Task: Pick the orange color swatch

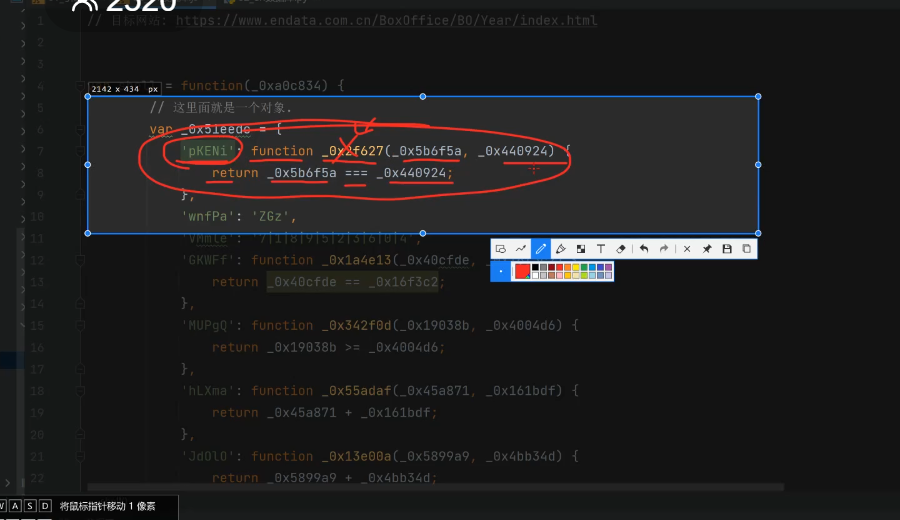Action: tap(568, 267)
